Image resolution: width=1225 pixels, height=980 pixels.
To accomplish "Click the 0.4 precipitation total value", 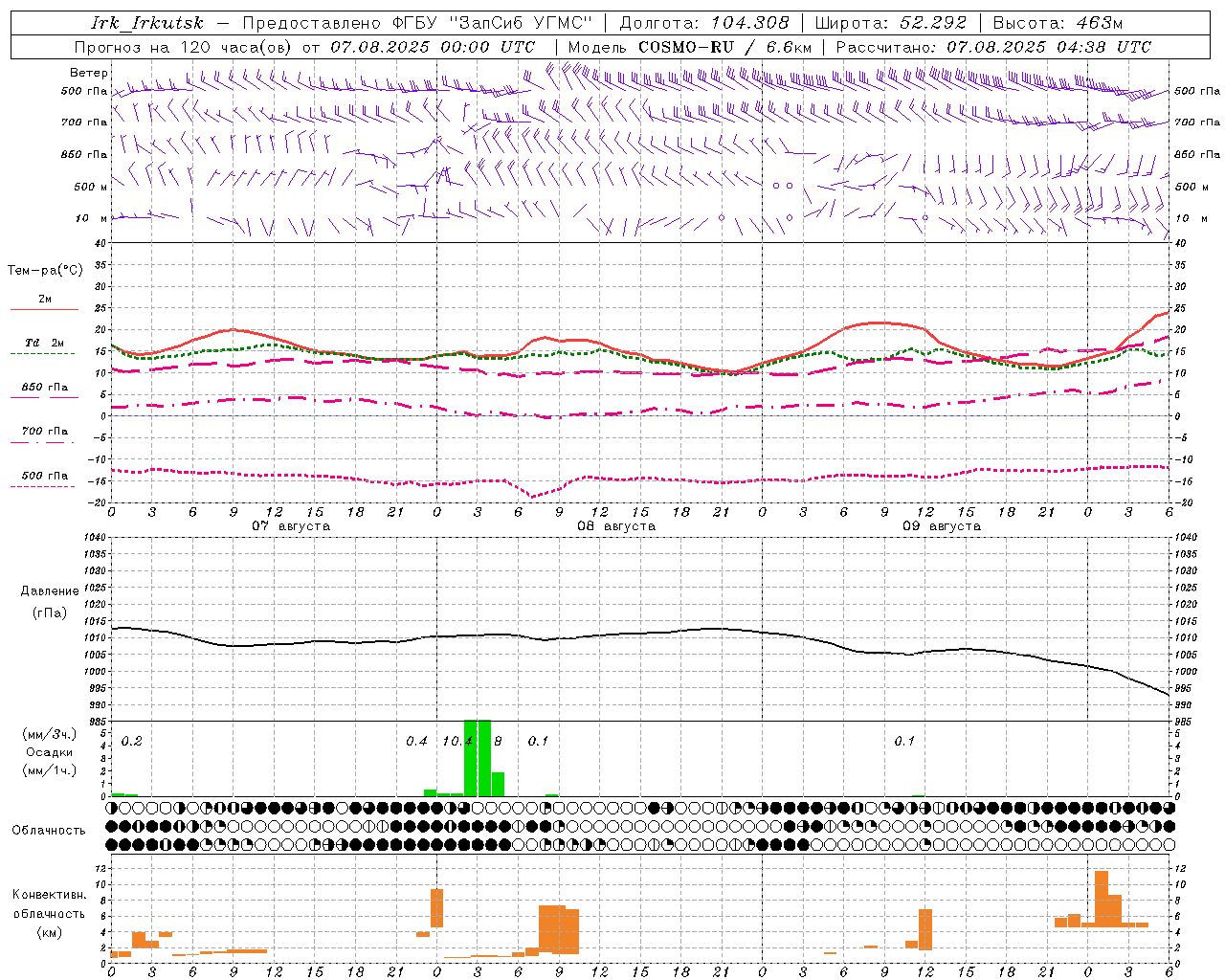I will tap(416, 742).
